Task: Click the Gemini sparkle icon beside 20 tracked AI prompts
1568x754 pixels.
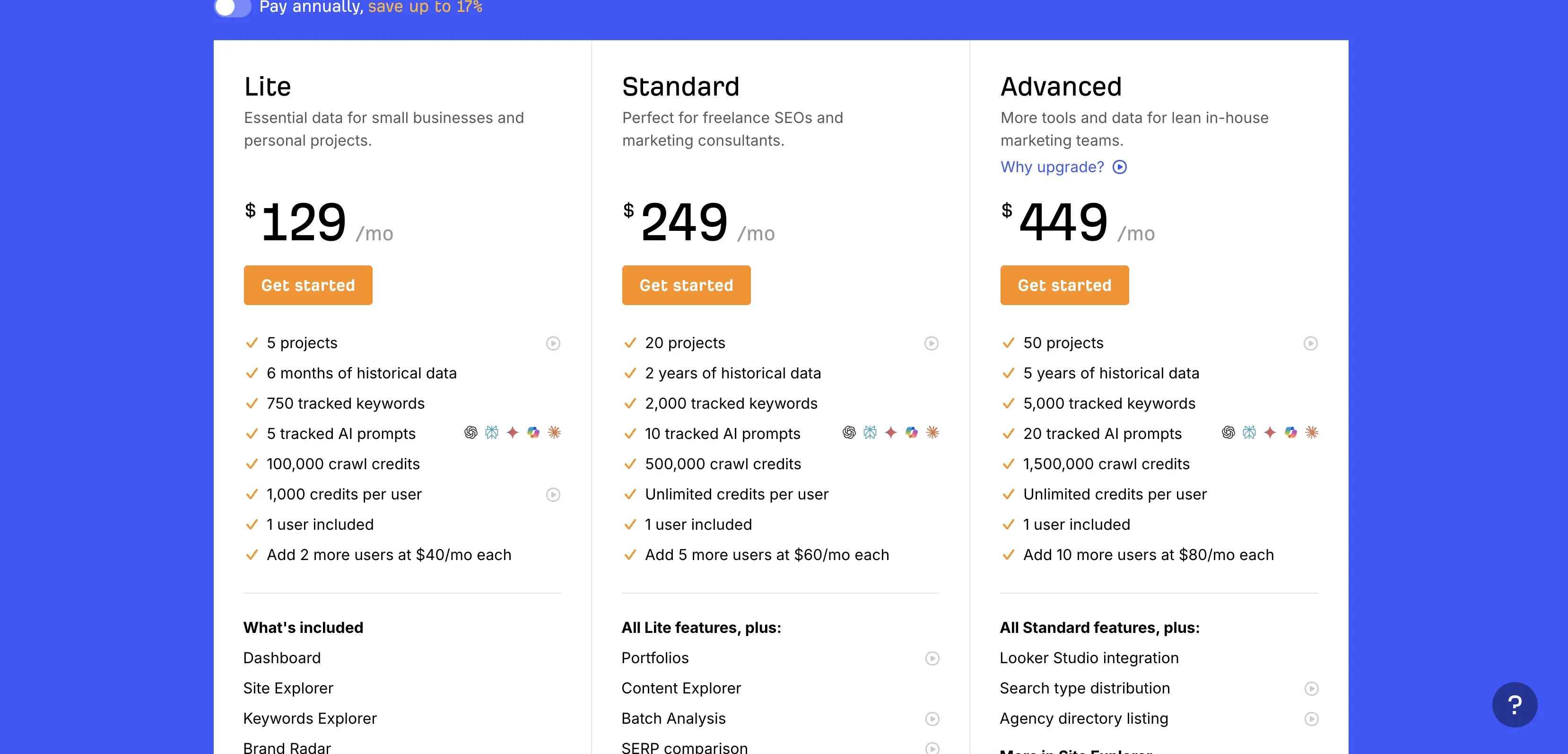Action: [1270, 432]
